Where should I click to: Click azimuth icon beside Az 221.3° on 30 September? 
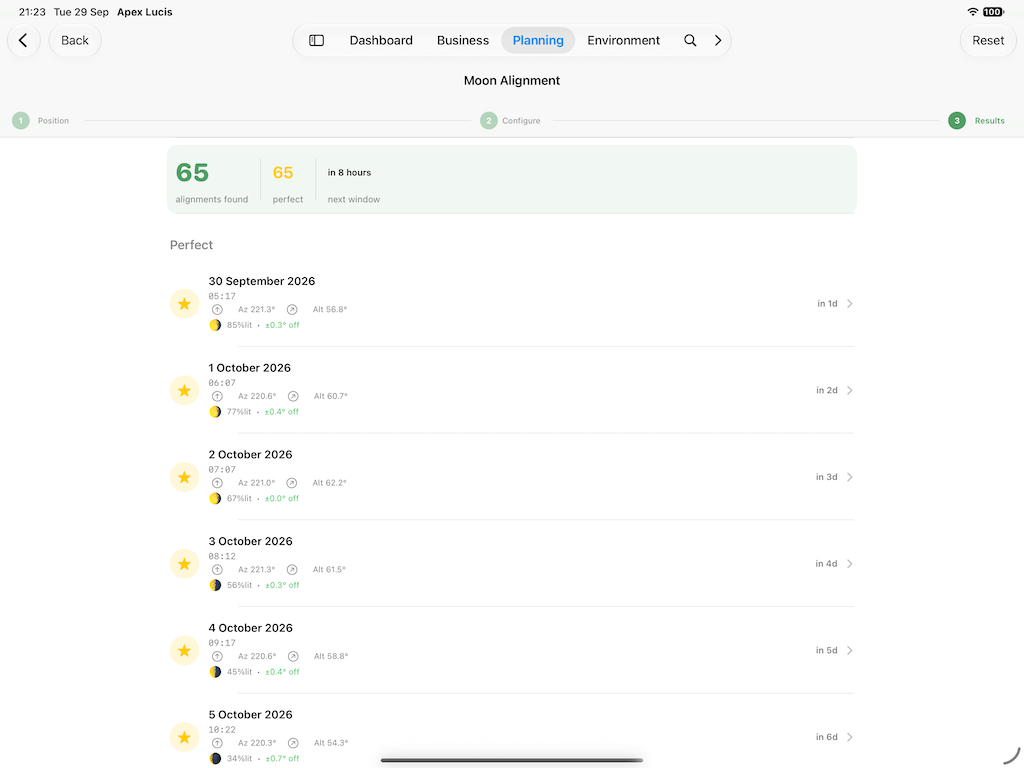[x=217, y=310]
